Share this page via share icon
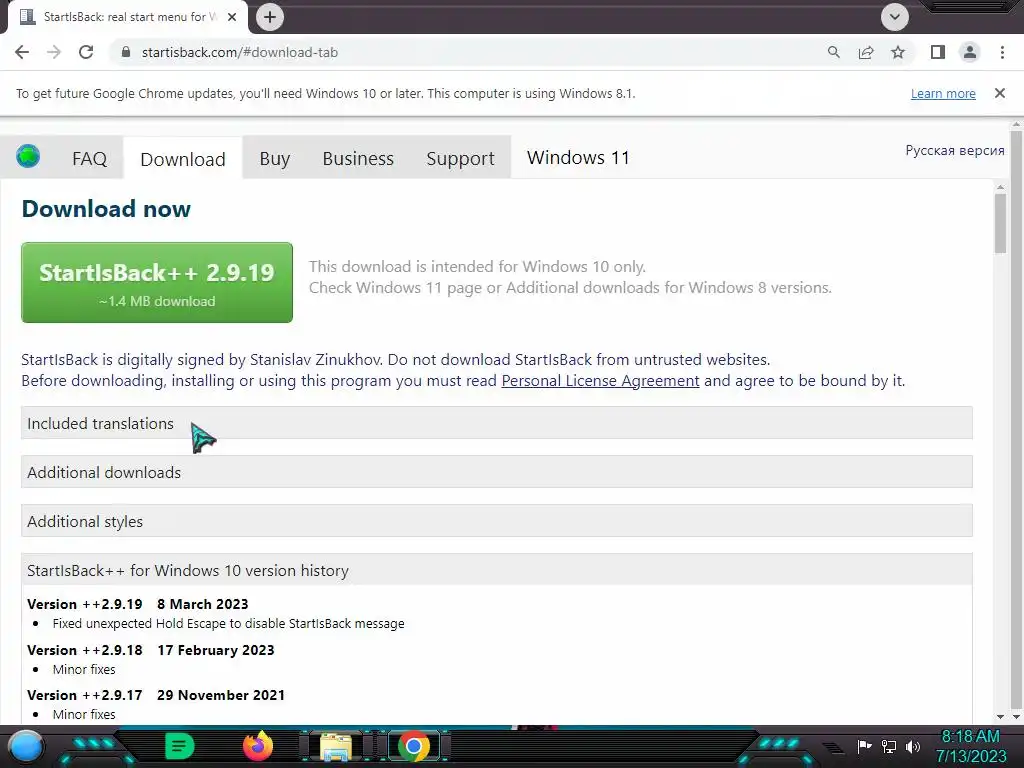1024x768 pixels. click(x=866, y=52)
